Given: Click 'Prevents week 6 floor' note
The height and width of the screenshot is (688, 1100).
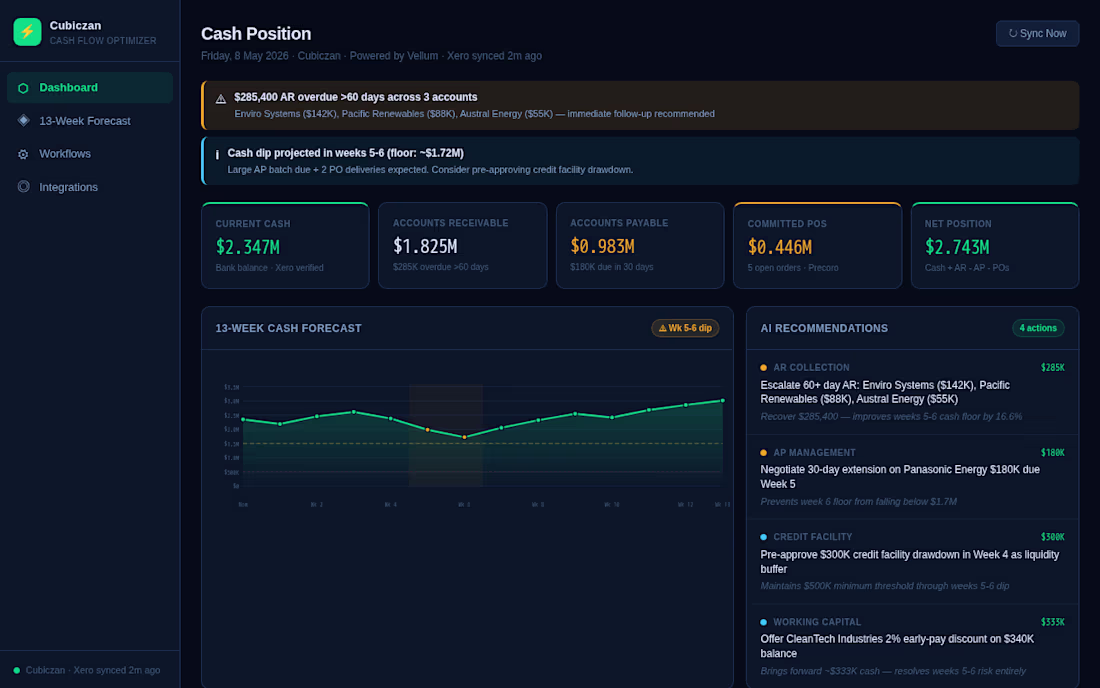Looking at the screenshot, I should click(859, 501).
